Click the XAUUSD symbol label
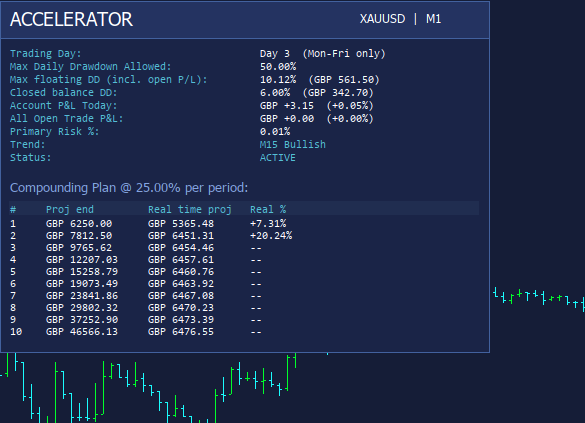This screenshot has height=423, width=585. (382, 19)
